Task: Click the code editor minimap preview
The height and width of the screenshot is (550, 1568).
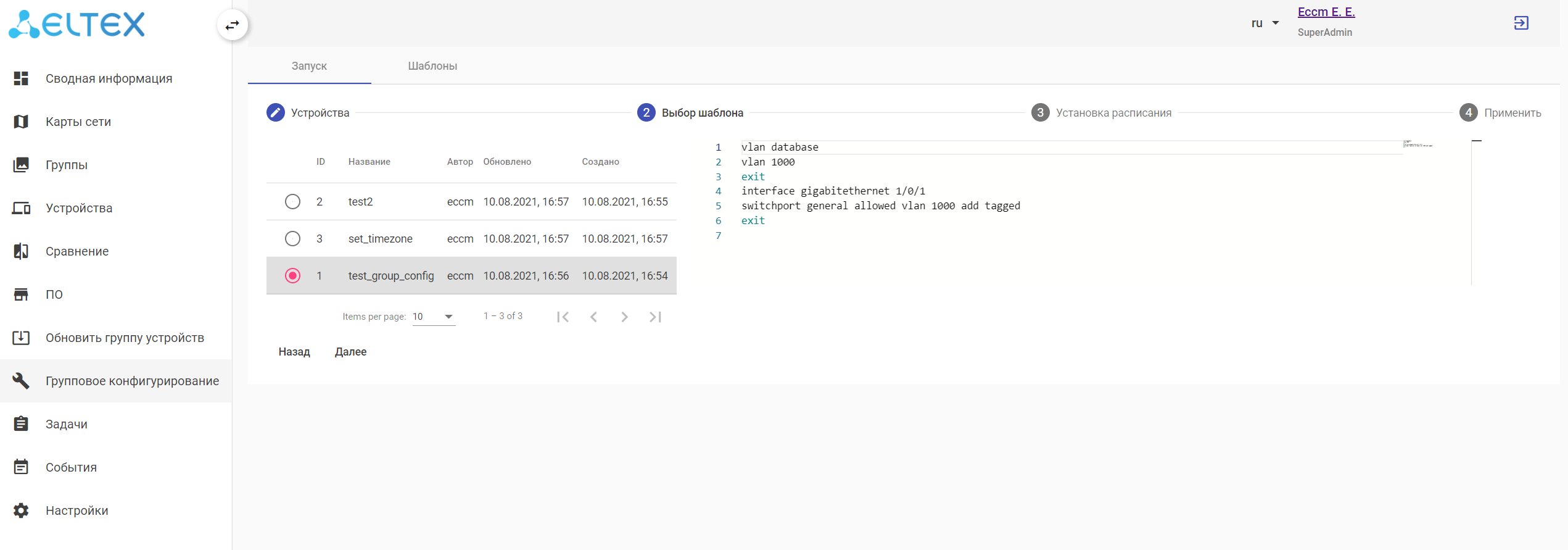Action: 1417,144
